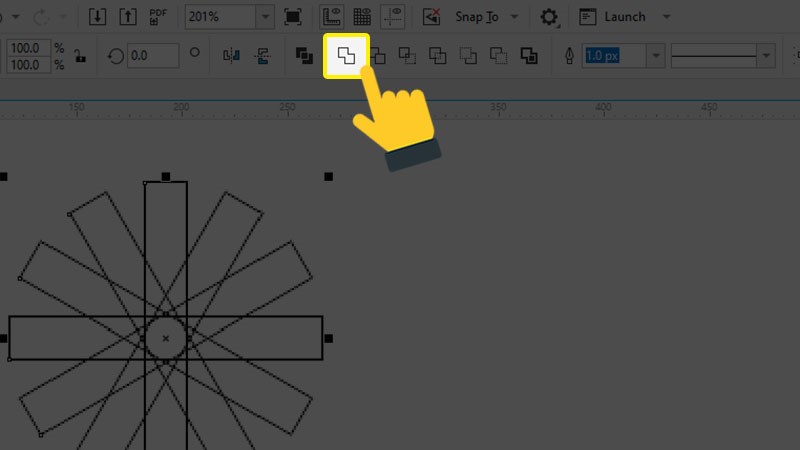Toggle show grid button
Screen dimensions: 800x450
click(x=362, y=17)
